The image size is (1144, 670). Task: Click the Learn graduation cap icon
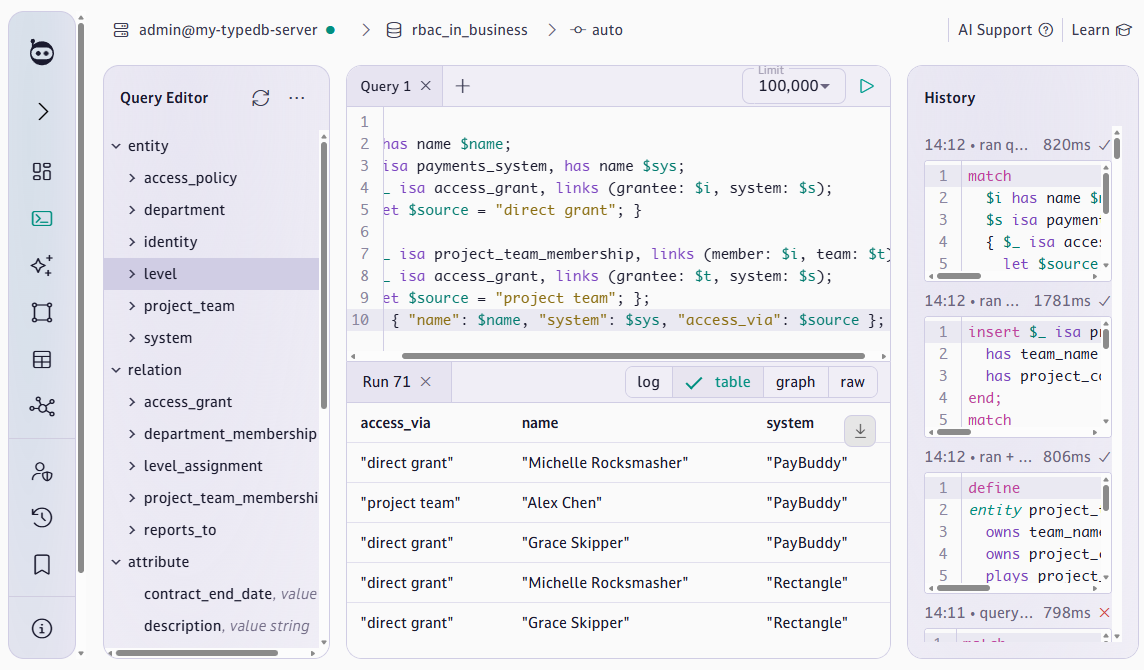[x=1124, y=30]
